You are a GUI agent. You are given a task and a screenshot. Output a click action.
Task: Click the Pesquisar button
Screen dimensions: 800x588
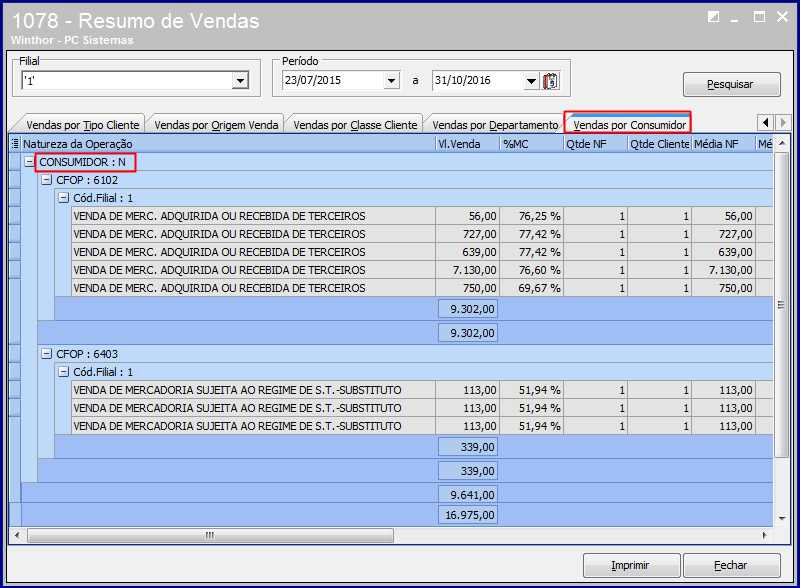[731, 84]
